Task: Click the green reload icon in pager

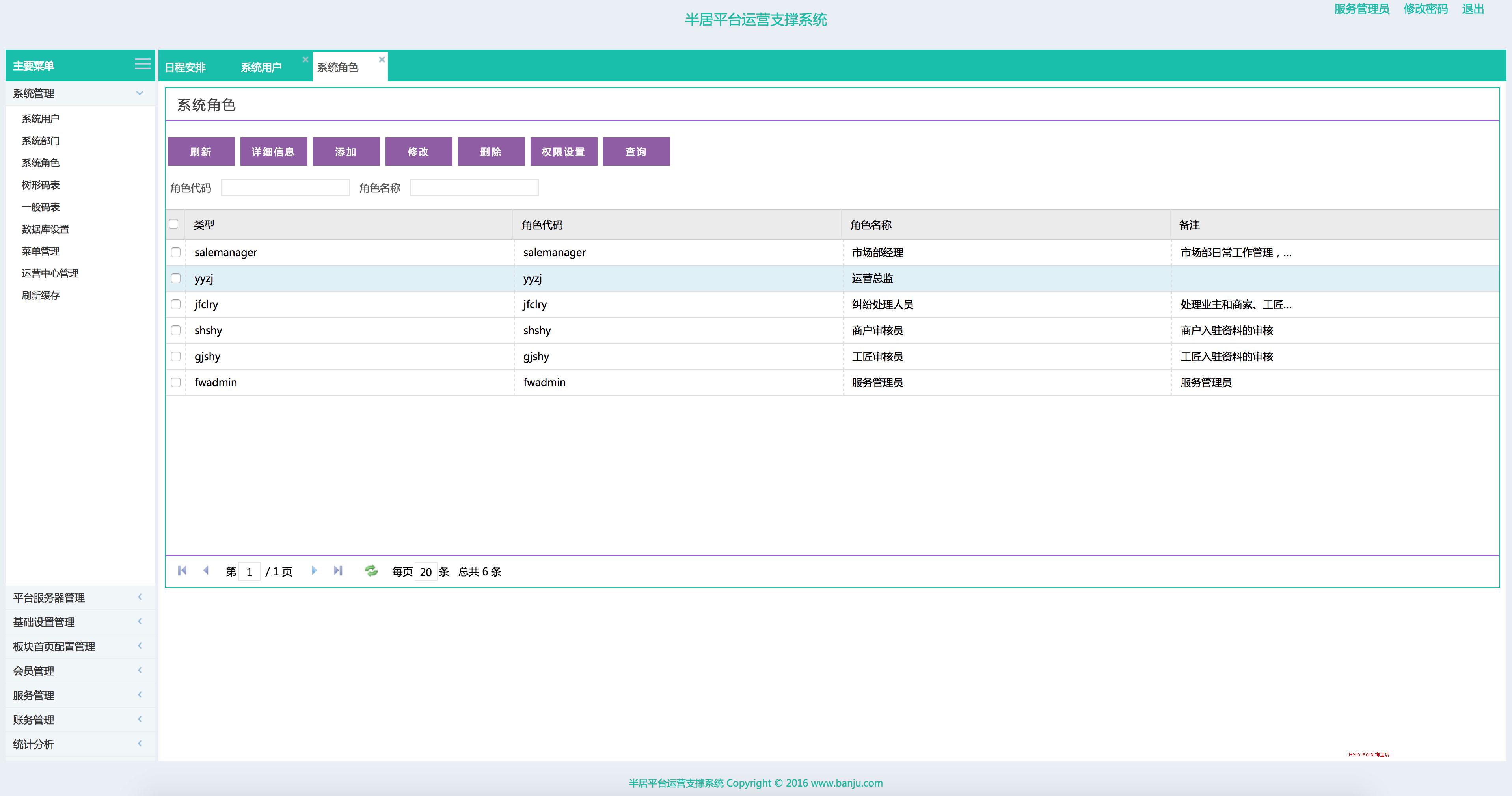Action: pyautogui.click(x=371, y=571)
